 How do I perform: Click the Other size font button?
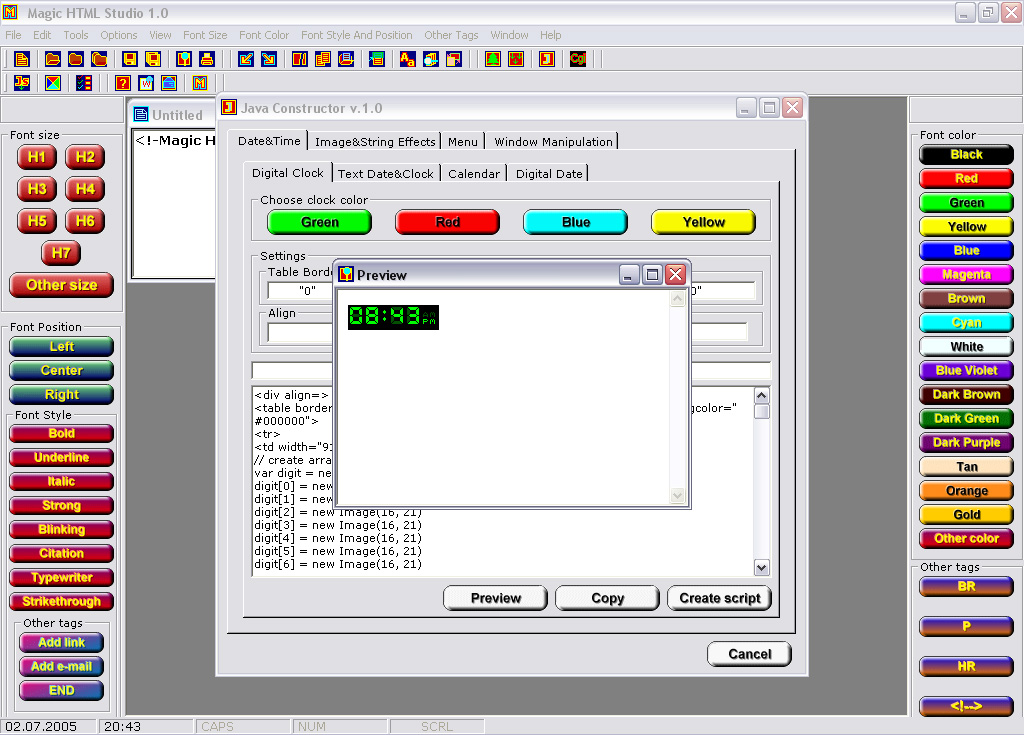coord(61,285)
